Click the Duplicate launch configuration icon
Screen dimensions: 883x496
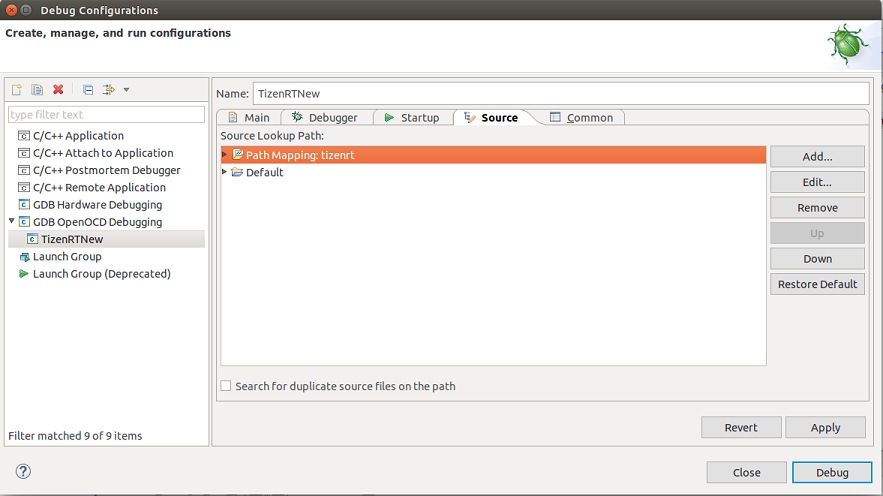[37, 90]
